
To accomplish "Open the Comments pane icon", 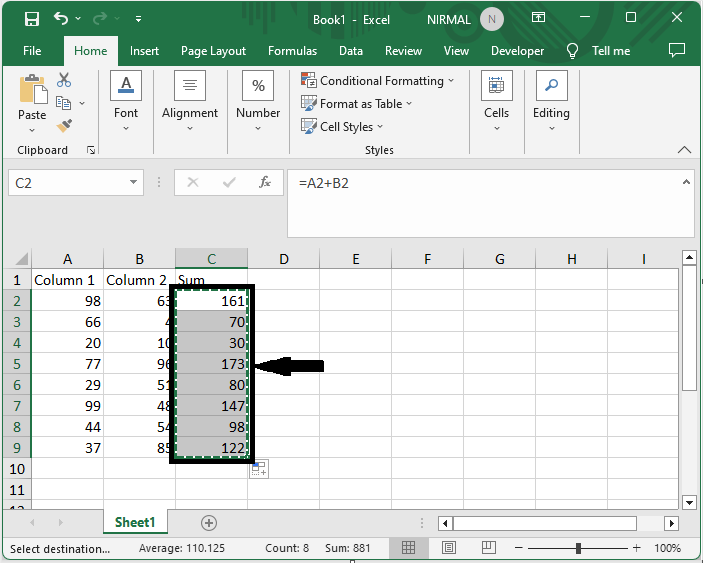I will pyautogui.click(x=677, y=50).
